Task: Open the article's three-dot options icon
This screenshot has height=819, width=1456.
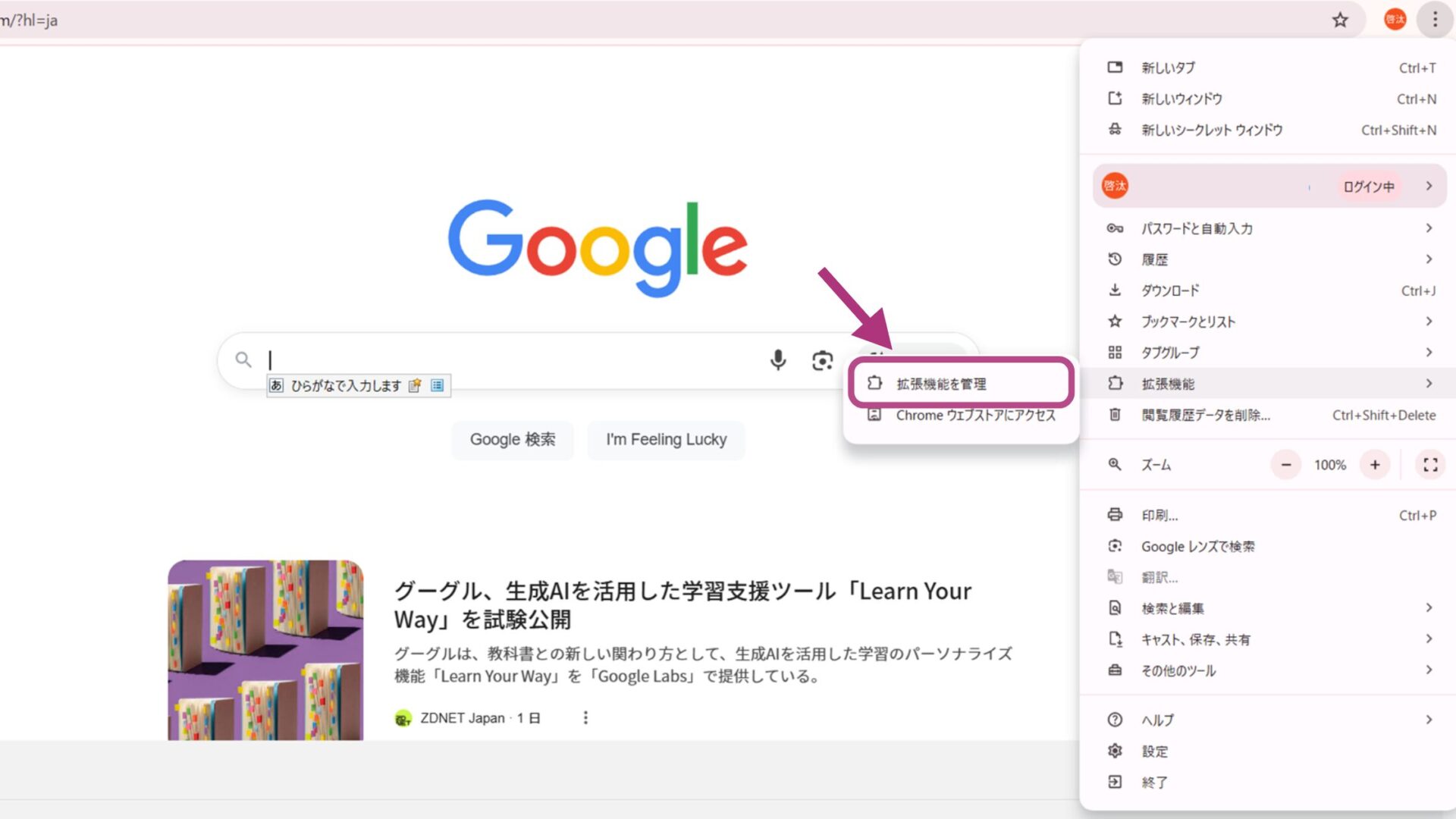Action: point(585,717)
